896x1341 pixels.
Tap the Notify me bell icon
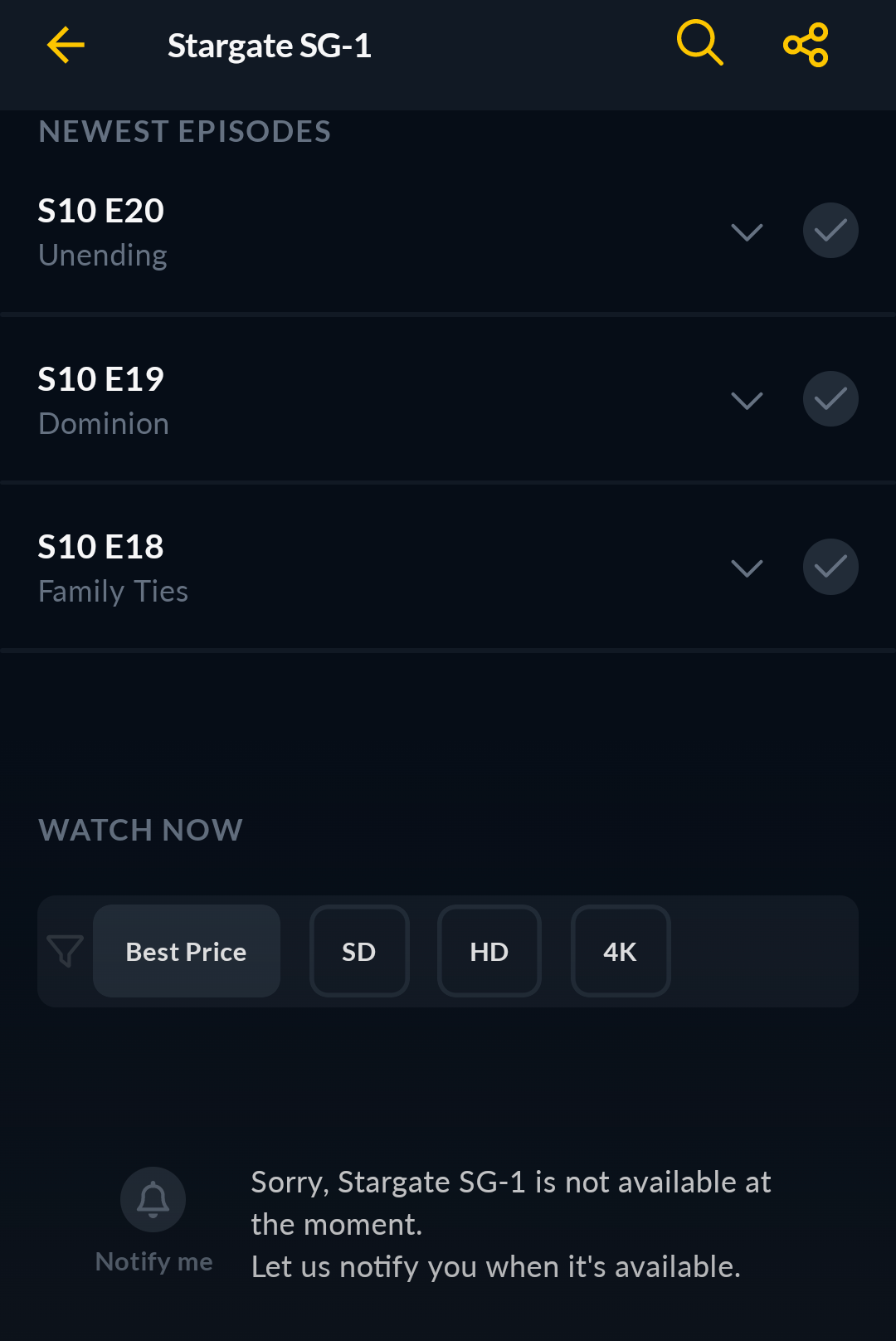point(153,1199)
